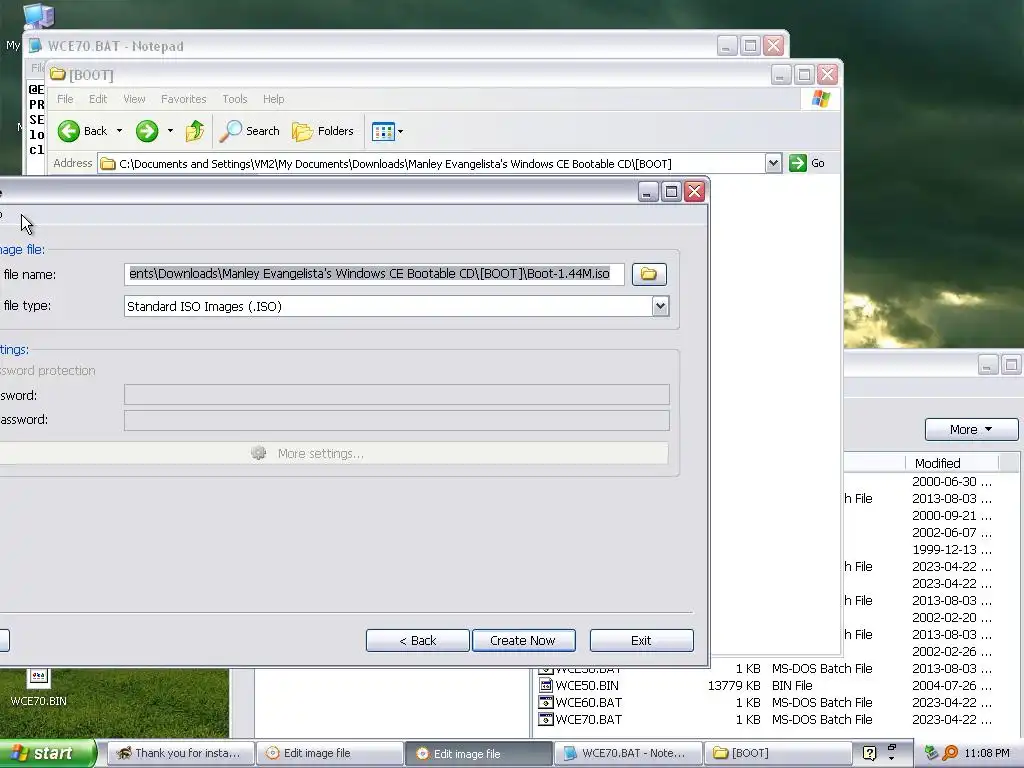Click the 2000-06-30 modified date cell

tap(952, 482)
